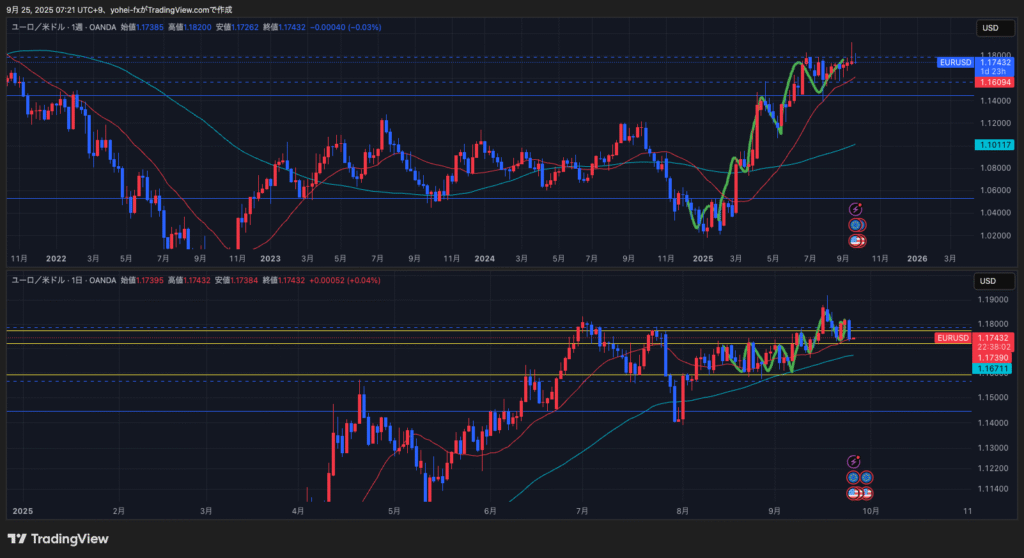Image resolution: width=1024 pixels, height=558 pixels.
Task: Click the EU flag event icon on weekly chart
Action: 855,225
